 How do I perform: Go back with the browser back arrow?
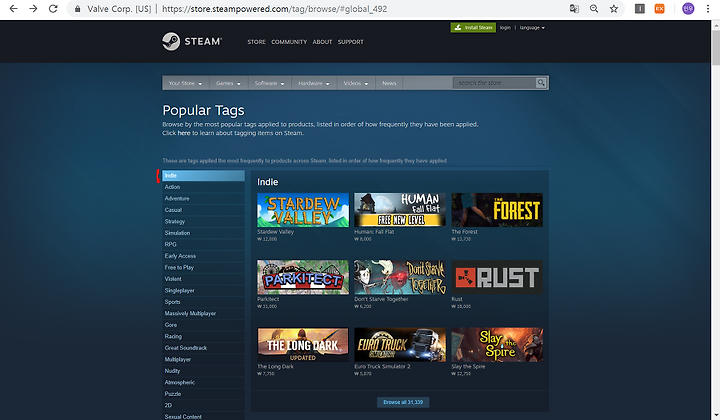click(x=13, y=9)
